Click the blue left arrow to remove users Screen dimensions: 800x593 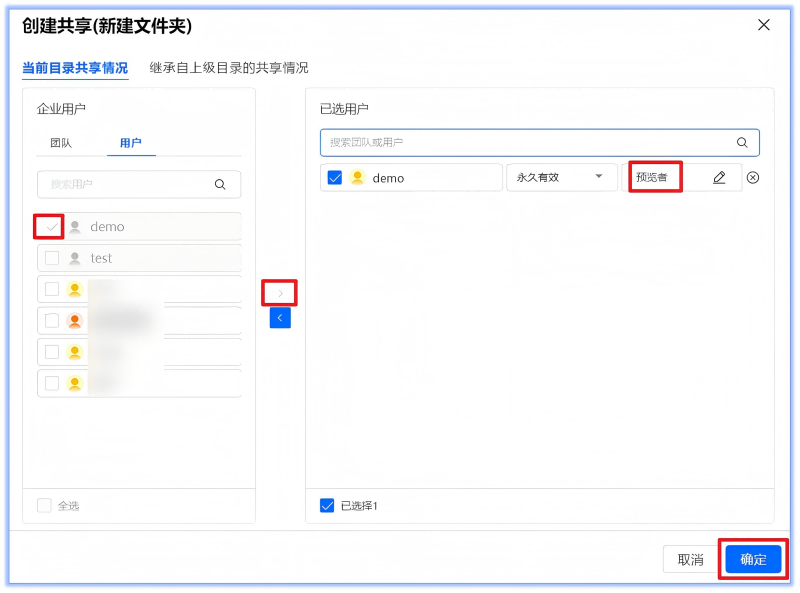(x=280, y=318)
